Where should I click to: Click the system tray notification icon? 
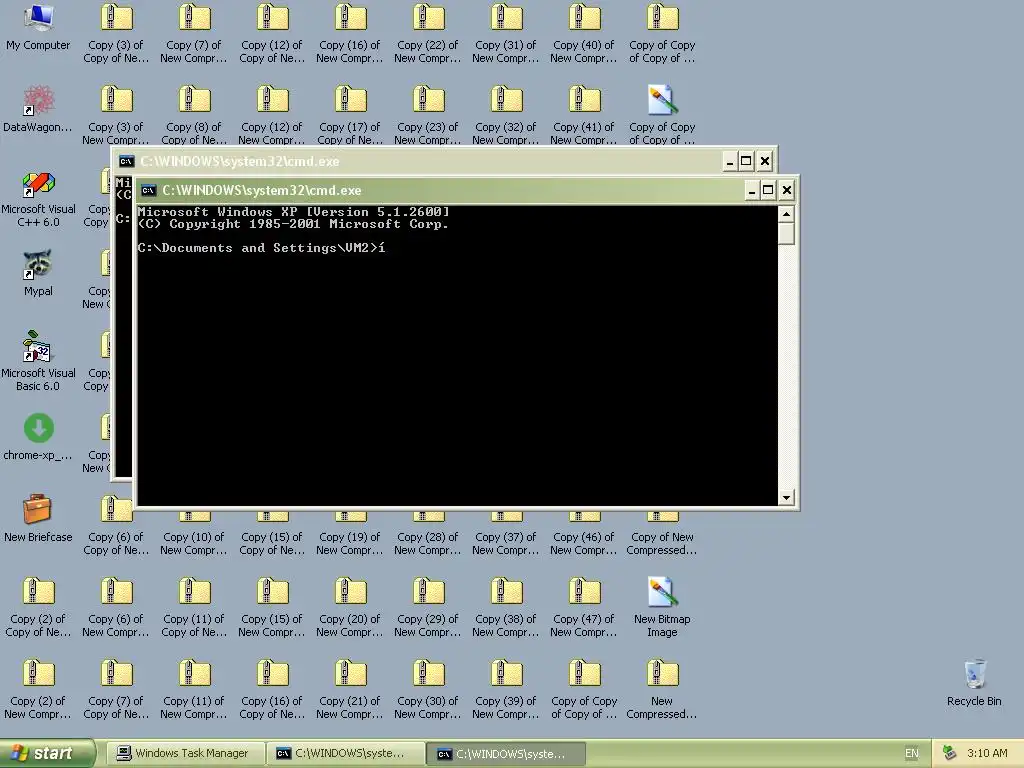949,754
